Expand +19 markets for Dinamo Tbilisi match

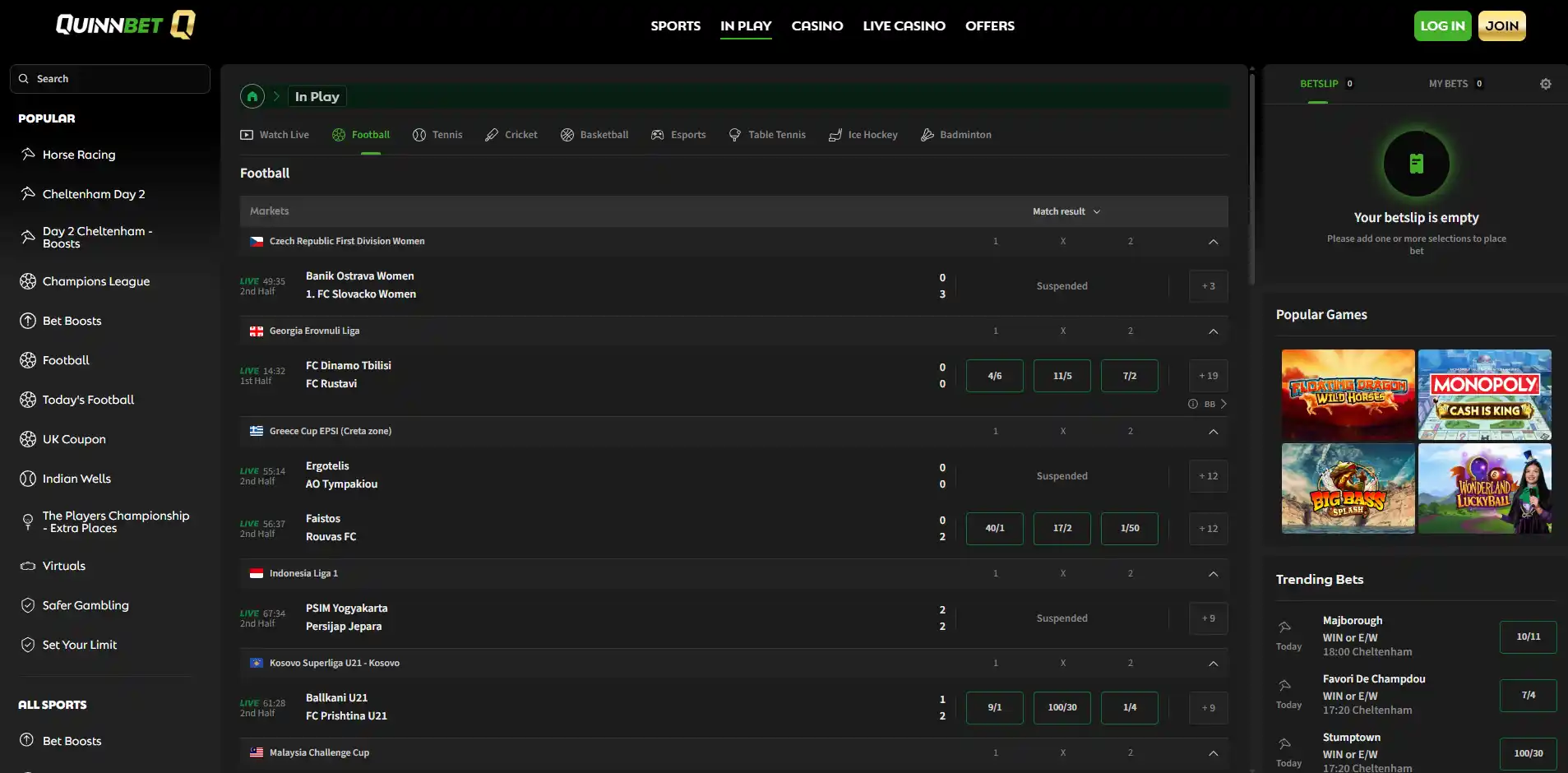[x=1209, y=376]
